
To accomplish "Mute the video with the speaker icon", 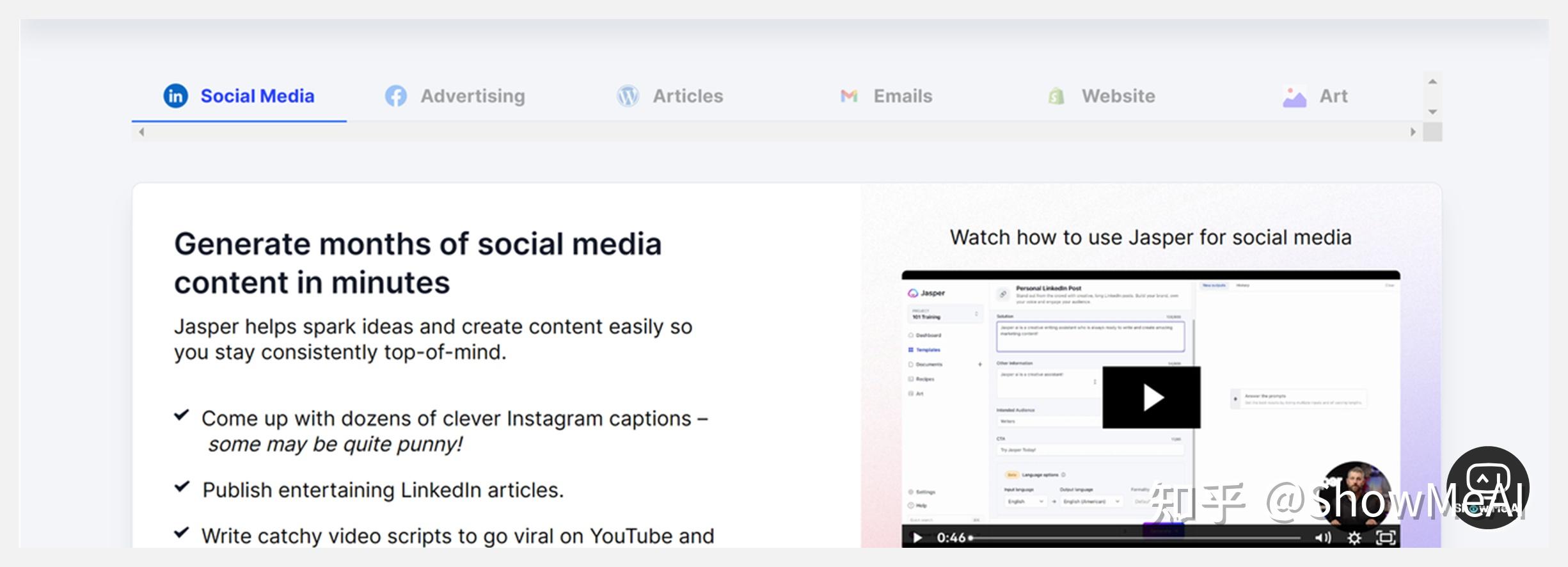I will coord(1322,538).
